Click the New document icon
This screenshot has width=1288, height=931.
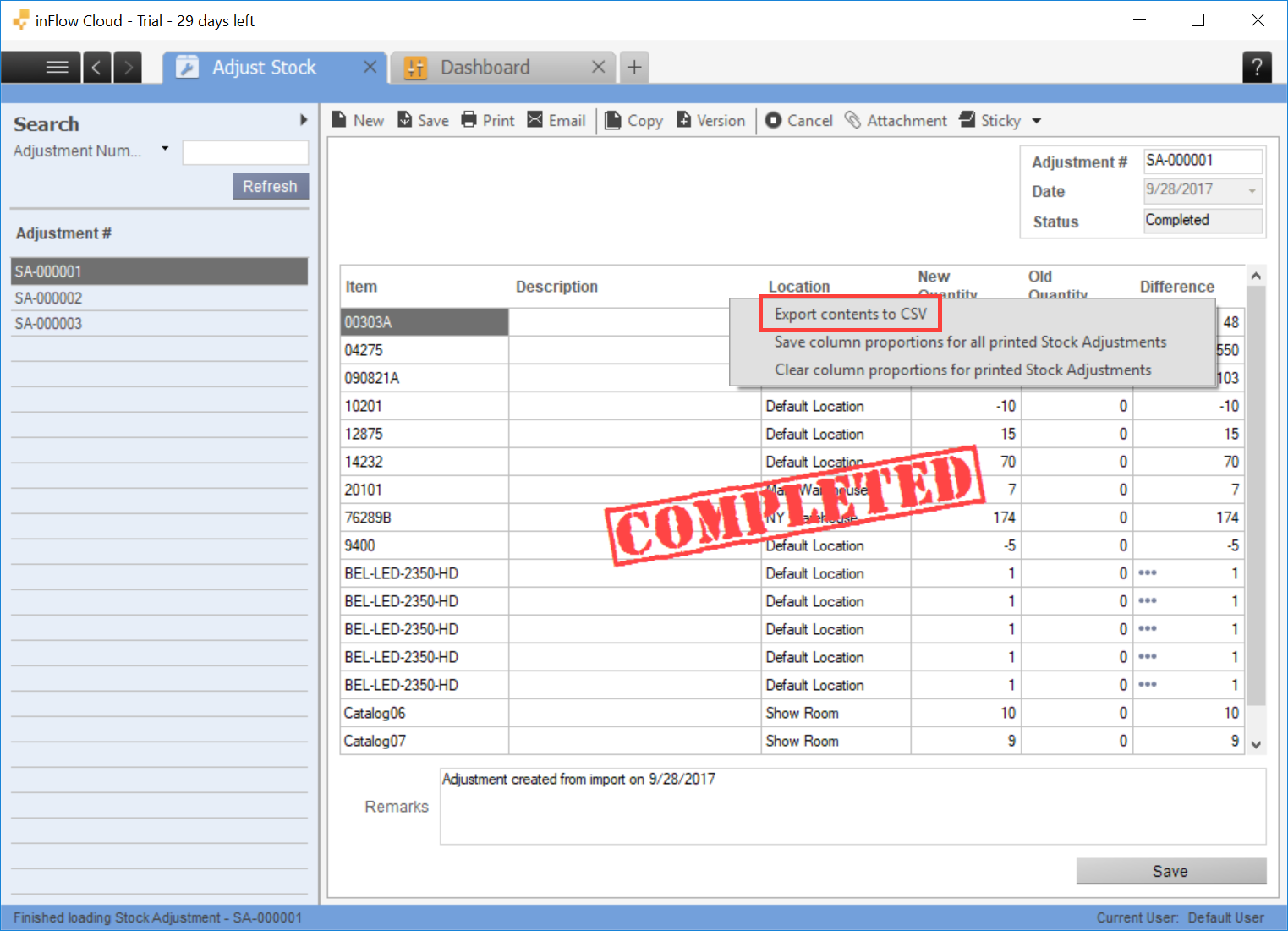click(339, 120)
